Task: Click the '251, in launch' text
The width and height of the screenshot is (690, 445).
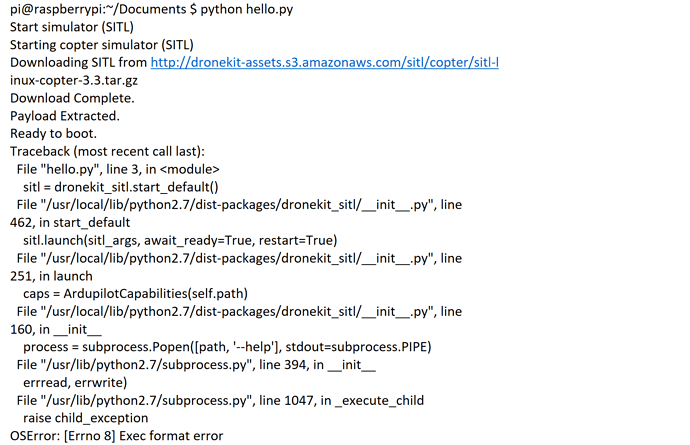Action: point(51,276)
